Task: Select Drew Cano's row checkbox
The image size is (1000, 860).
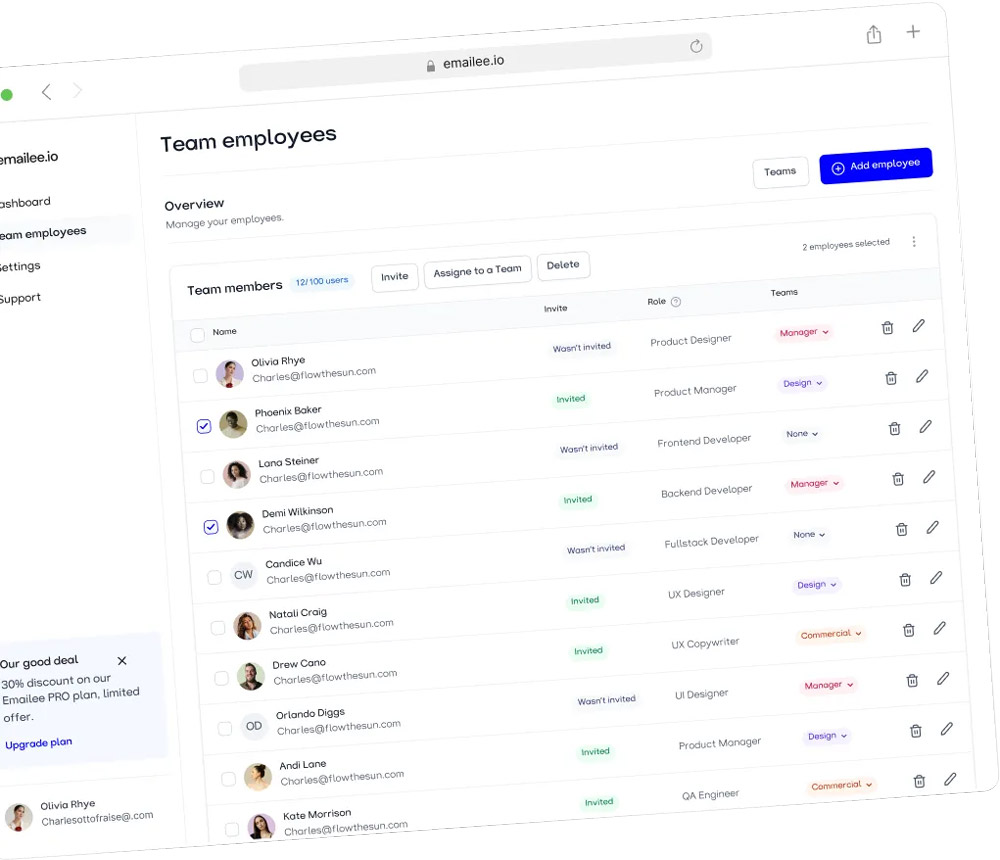Action: pos(221,678)
